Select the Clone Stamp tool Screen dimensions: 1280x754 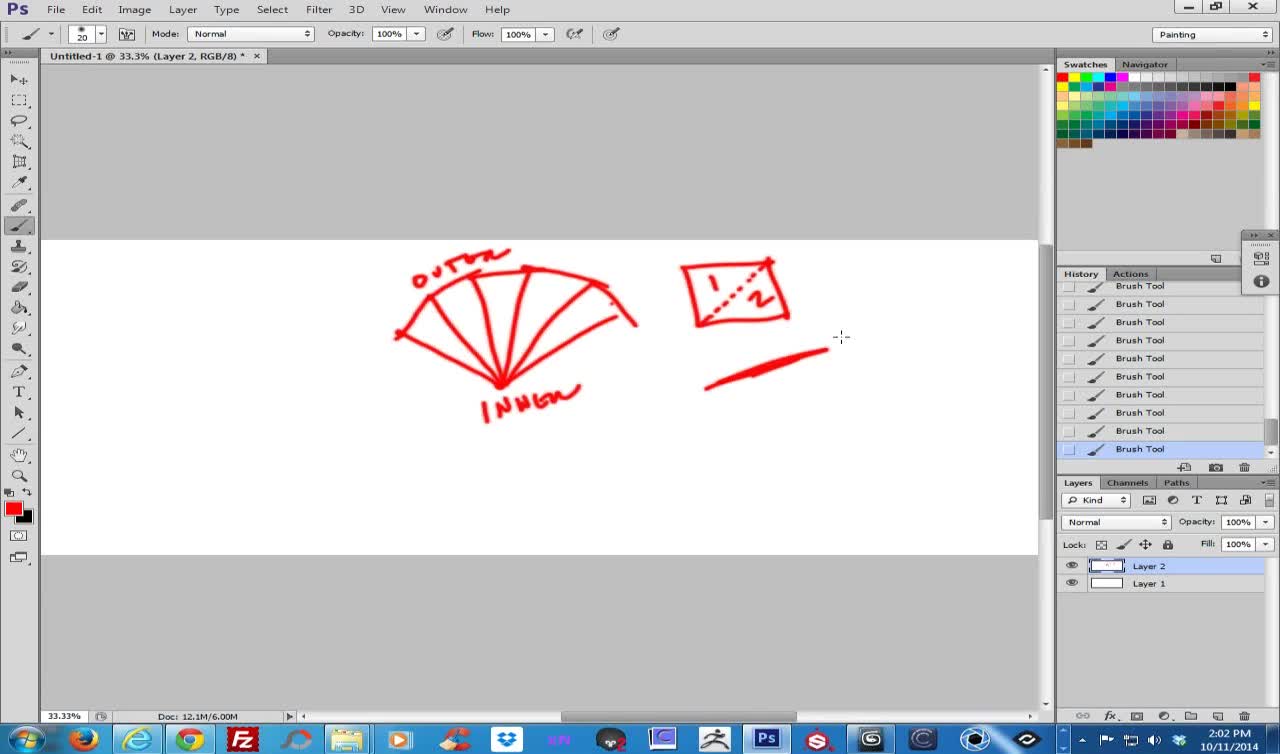(x=19, y=246)
